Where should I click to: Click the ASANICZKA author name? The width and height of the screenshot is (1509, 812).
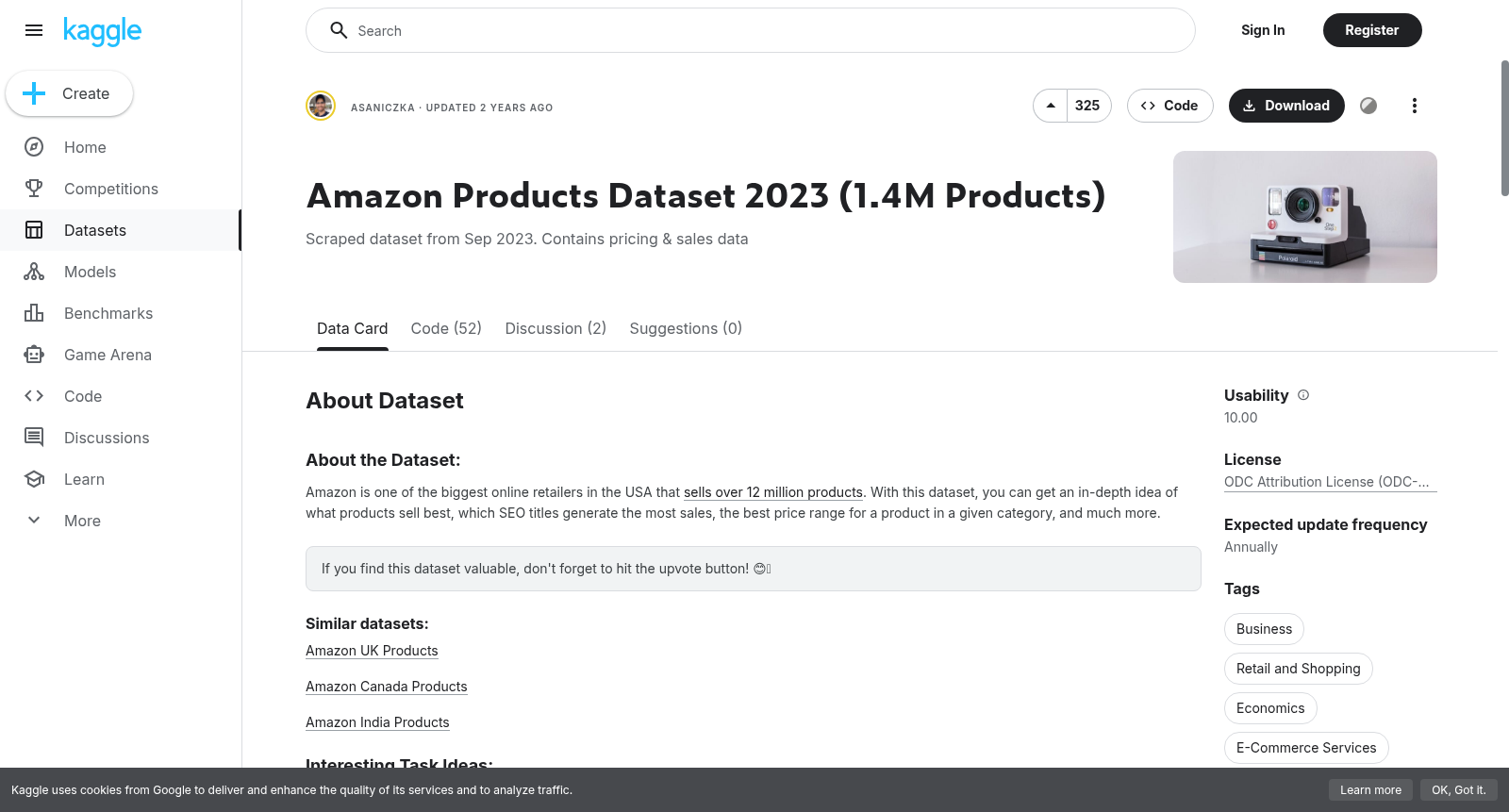[x=383, y=108]
